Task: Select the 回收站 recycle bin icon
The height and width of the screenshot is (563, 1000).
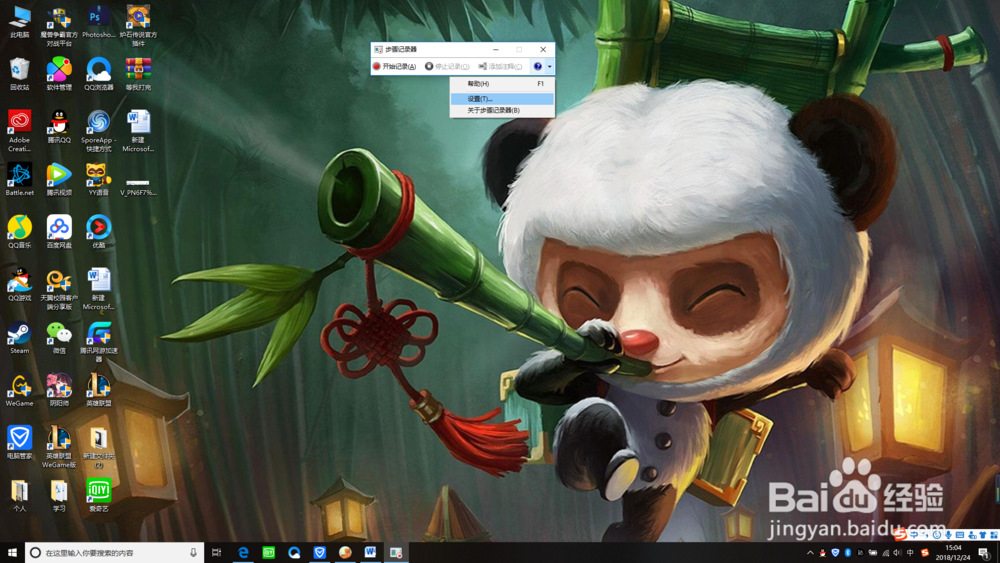Action: coord(20,74)
